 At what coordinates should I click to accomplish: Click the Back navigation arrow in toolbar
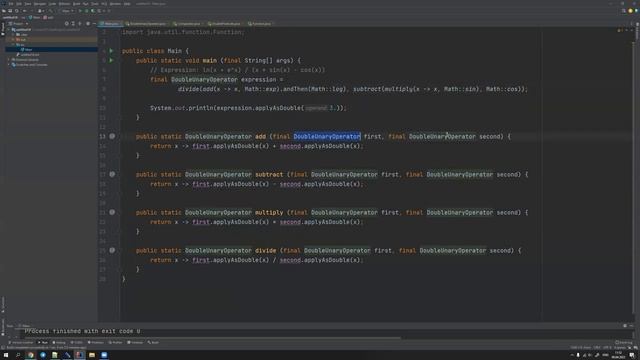click(x=24, y=11)
